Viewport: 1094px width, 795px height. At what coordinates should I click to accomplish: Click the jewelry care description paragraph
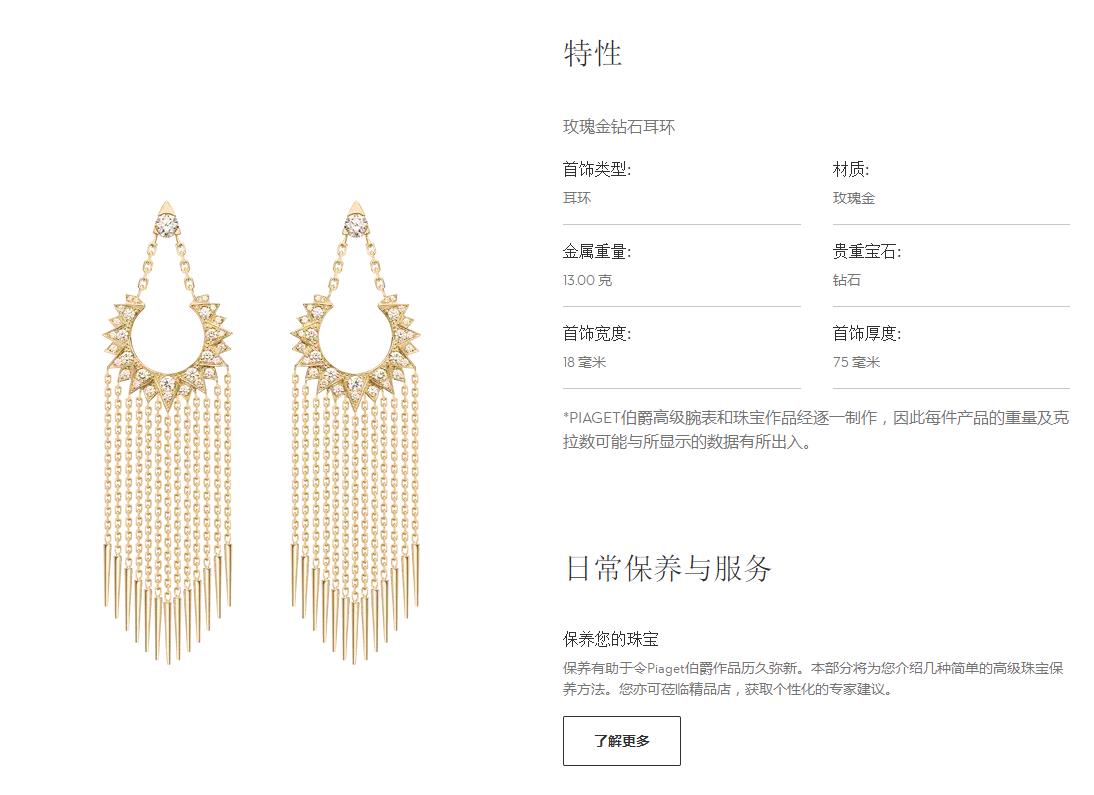(813, 678)
